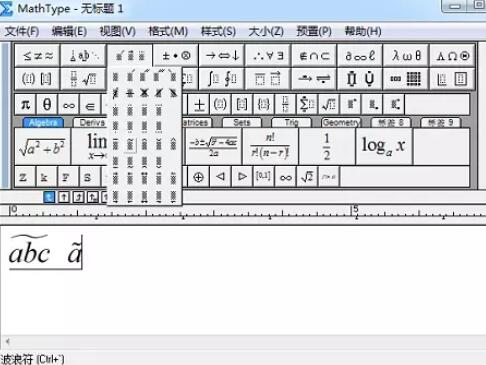Screen dimensions: 486x365
Task: Switch to the Trig tab
Action: tap(291, 123)
